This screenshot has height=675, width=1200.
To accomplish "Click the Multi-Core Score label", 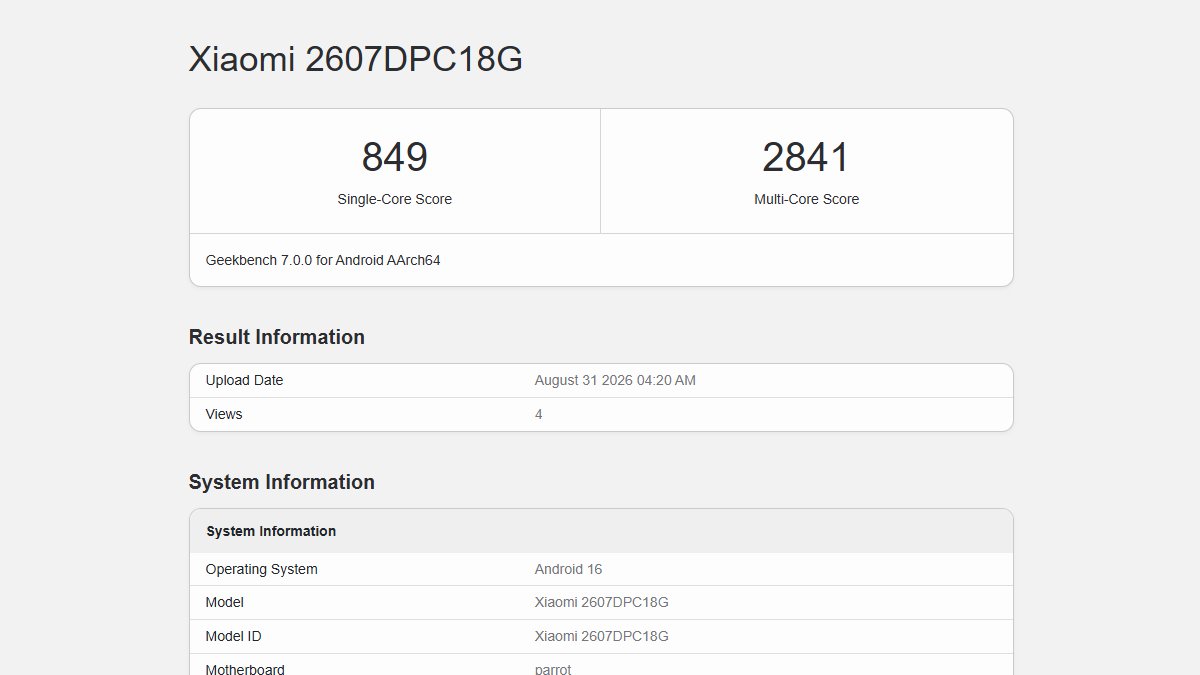I will [x=806, y=199].
